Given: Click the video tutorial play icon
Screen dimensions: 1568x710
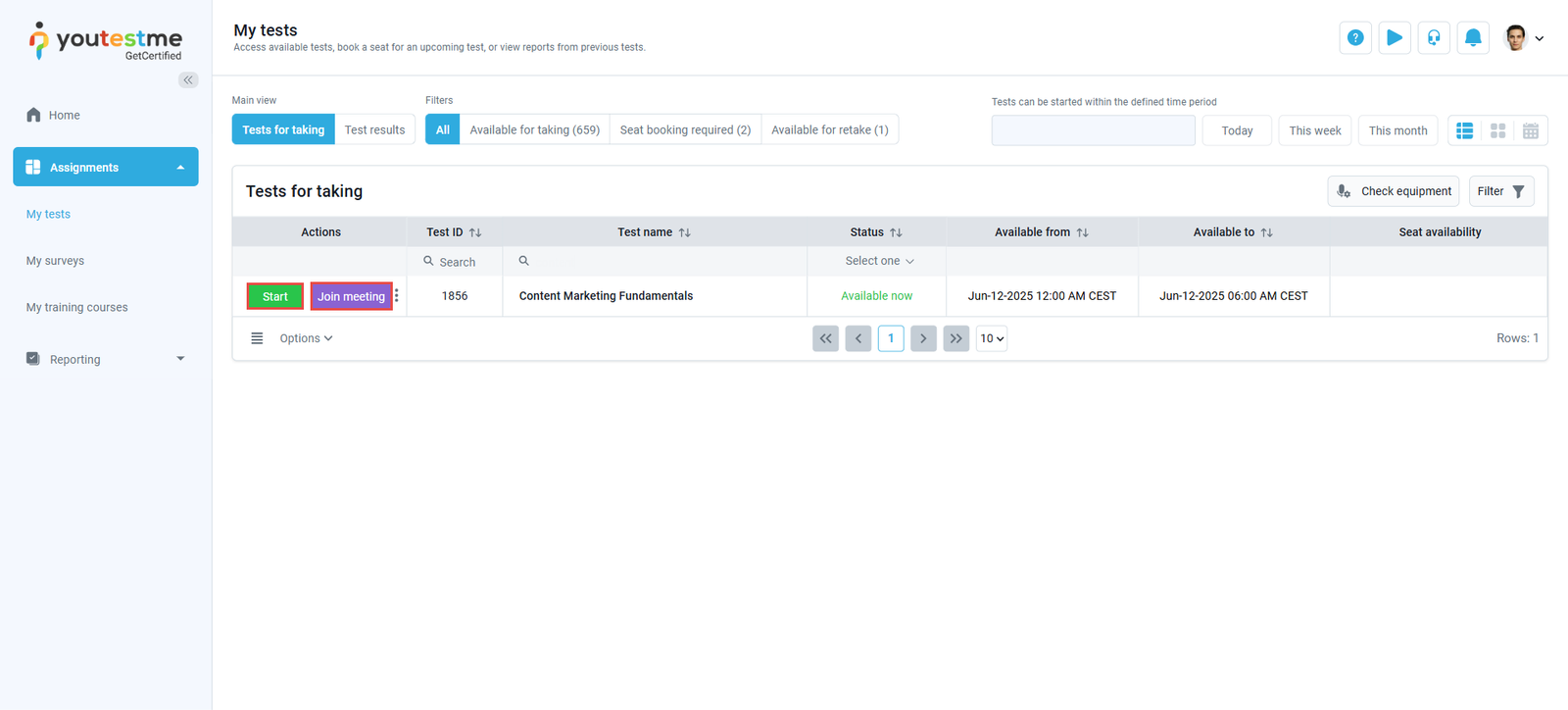Looking at the screenshot, I should click(1395, 38).
